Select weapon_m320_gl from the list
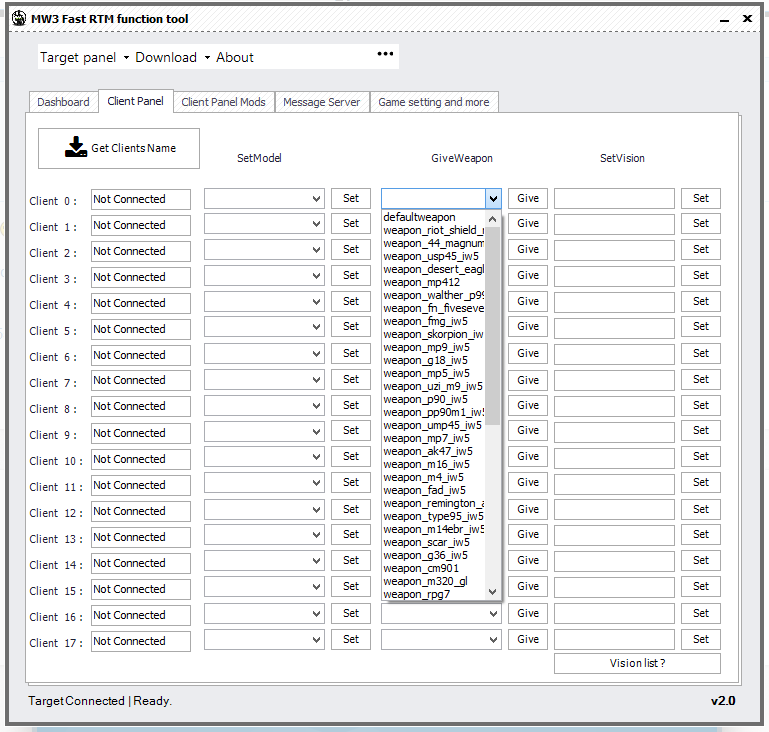 (434, 581)
